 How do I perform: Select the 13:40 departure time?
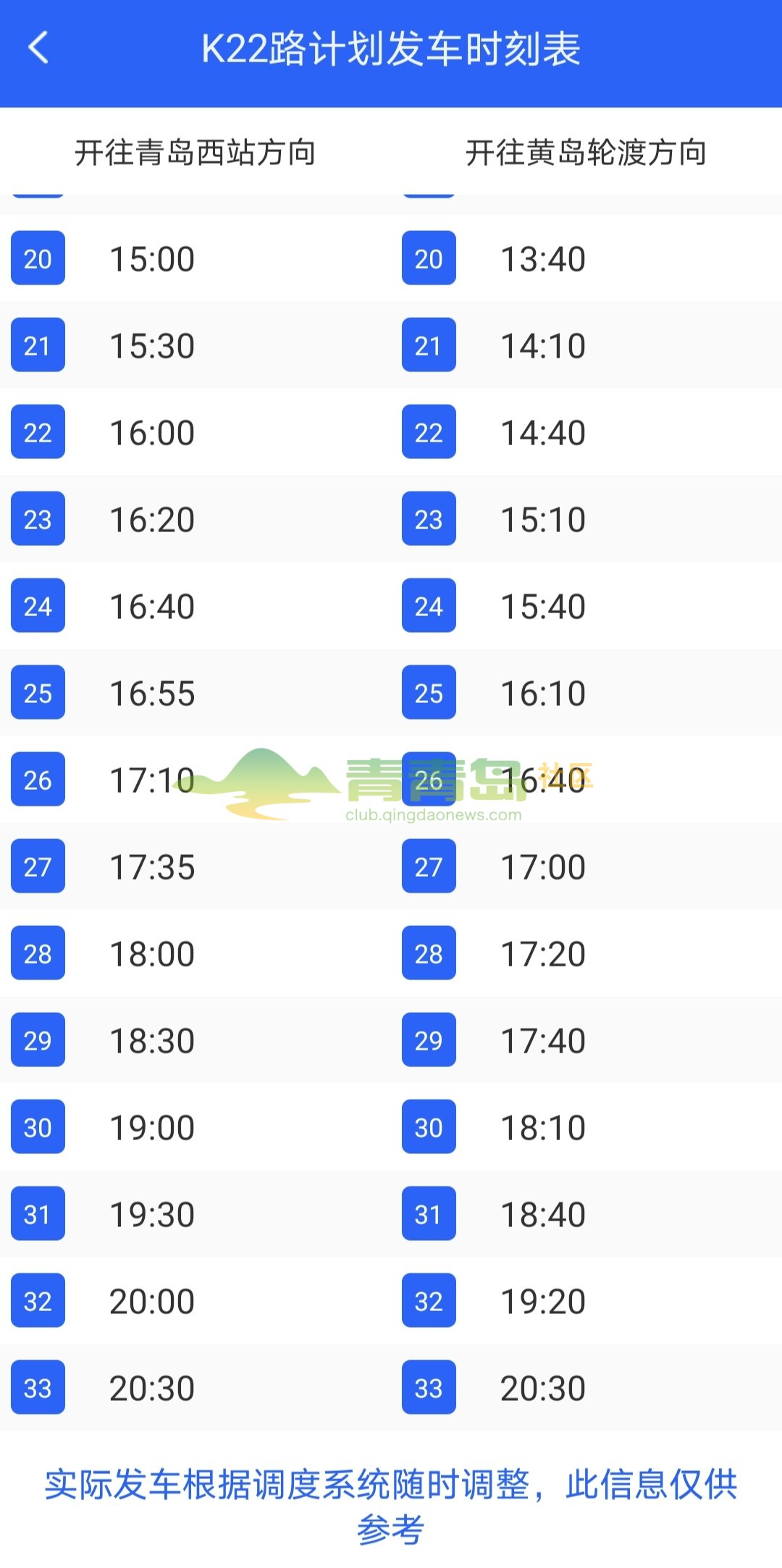(543, 259)
